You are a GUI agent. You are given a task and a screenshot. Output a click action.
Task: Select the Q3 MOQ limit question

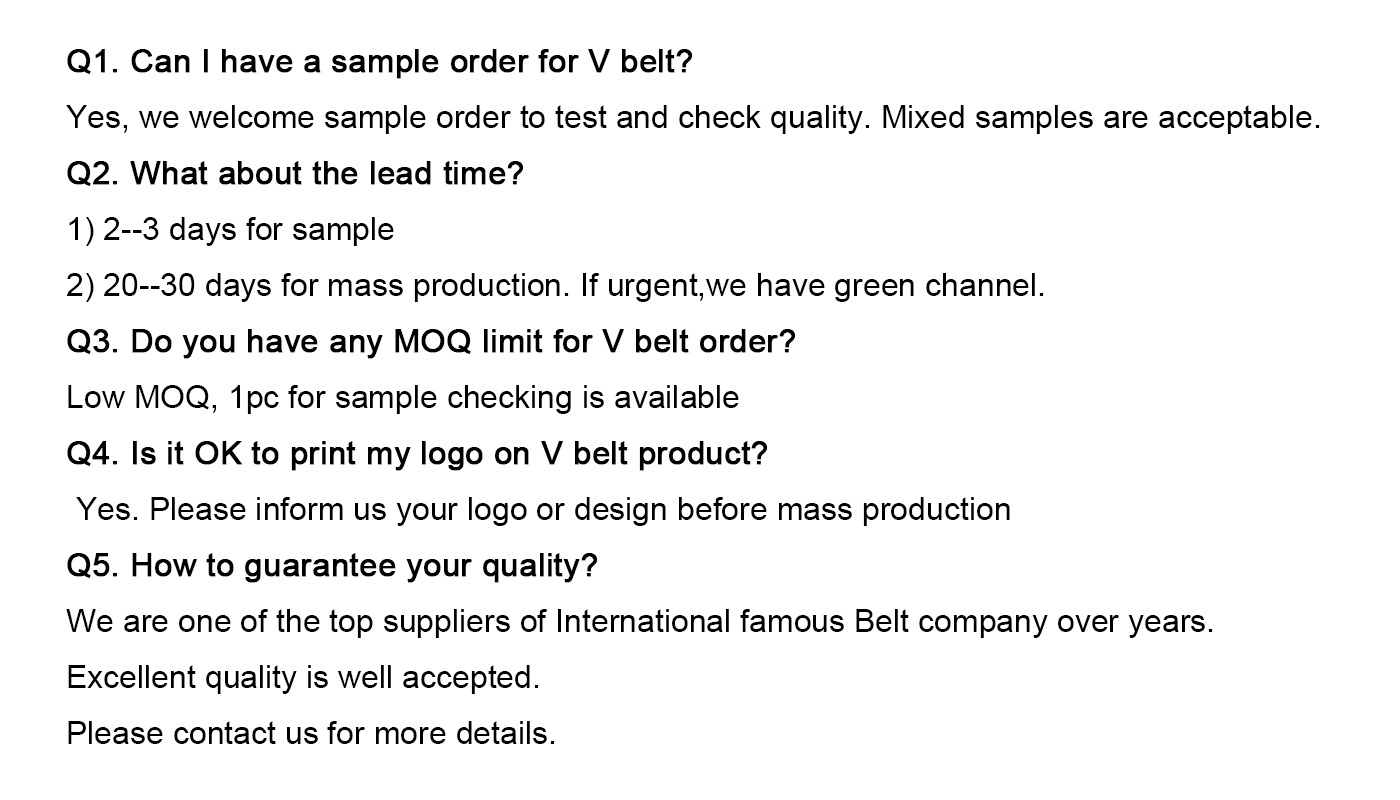coord(431,342)
